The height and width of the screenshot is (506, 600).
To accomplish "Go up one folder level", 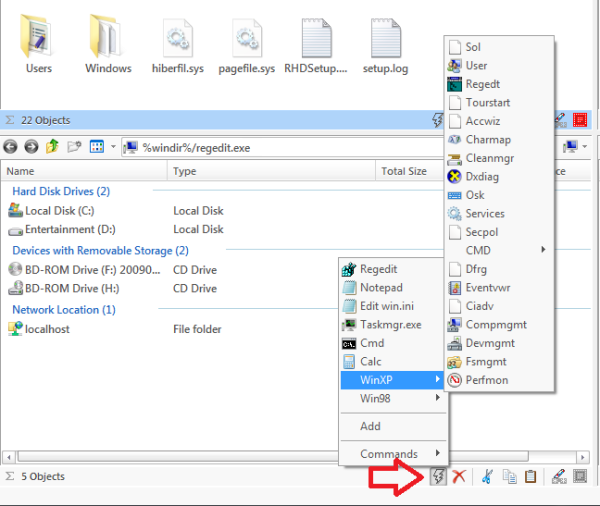I will [52, 146].
